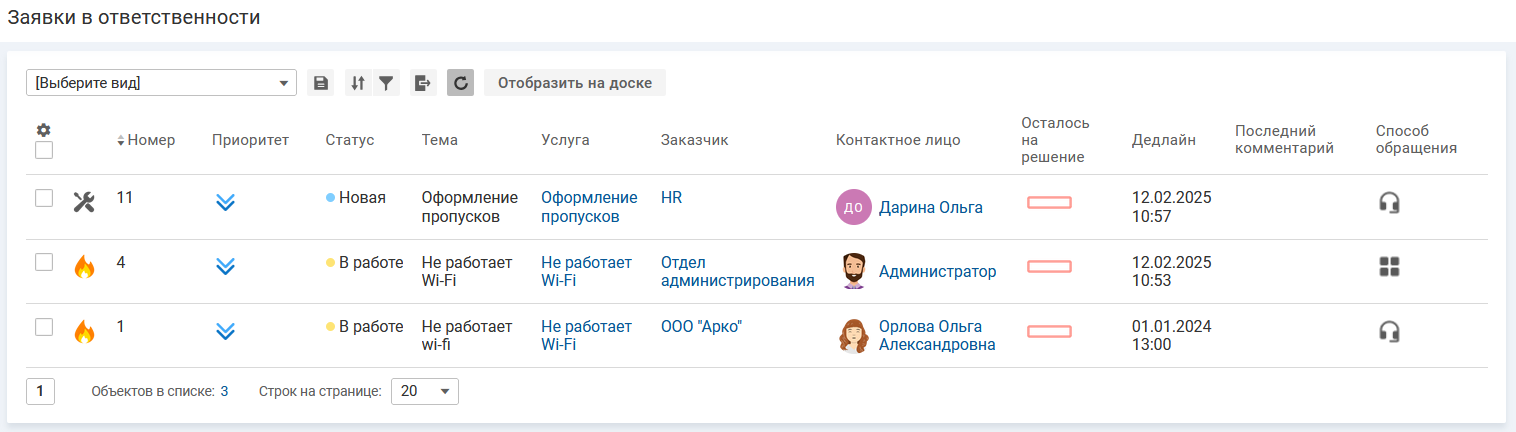Viewport: 1516px width, 432px height.
Task: Click the save view floppy disk icon
Action: 321,83
